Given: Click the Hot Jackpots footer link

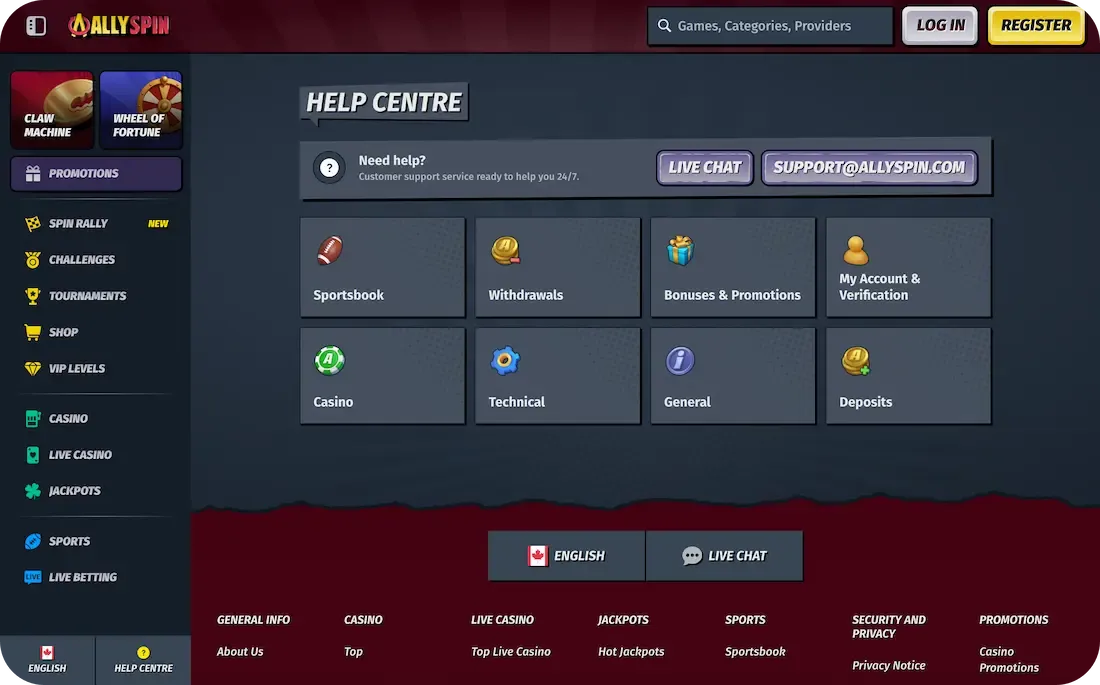Looking at the screenshot, I should [x=631, y=652].
